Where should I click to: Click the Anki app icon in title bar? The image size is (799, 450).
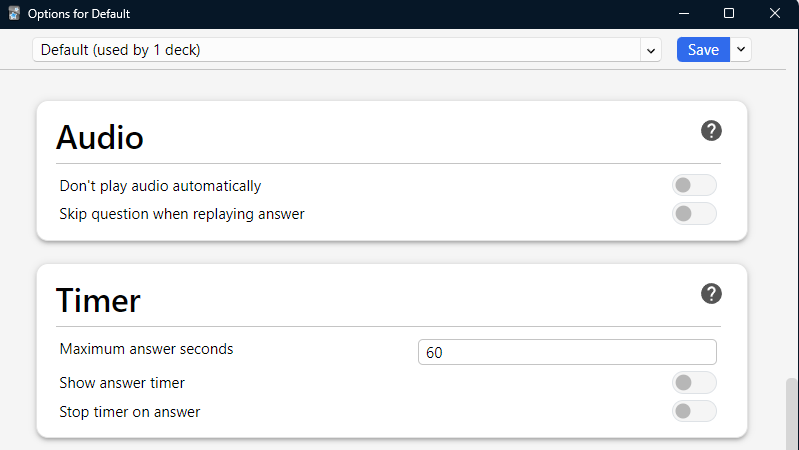point(15,14)
